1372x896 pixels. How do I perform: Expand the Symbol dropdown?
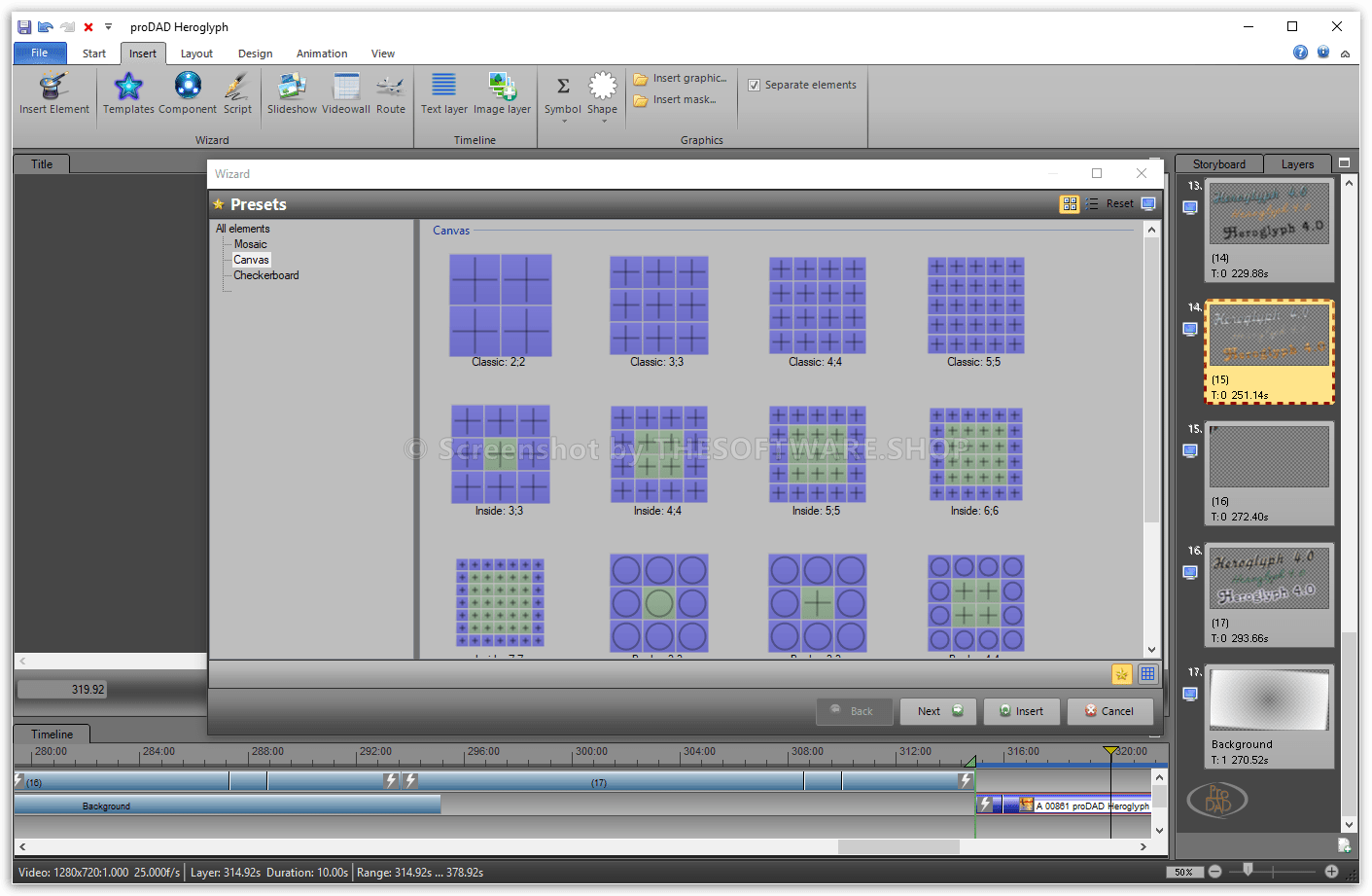[x=563, y=121]
